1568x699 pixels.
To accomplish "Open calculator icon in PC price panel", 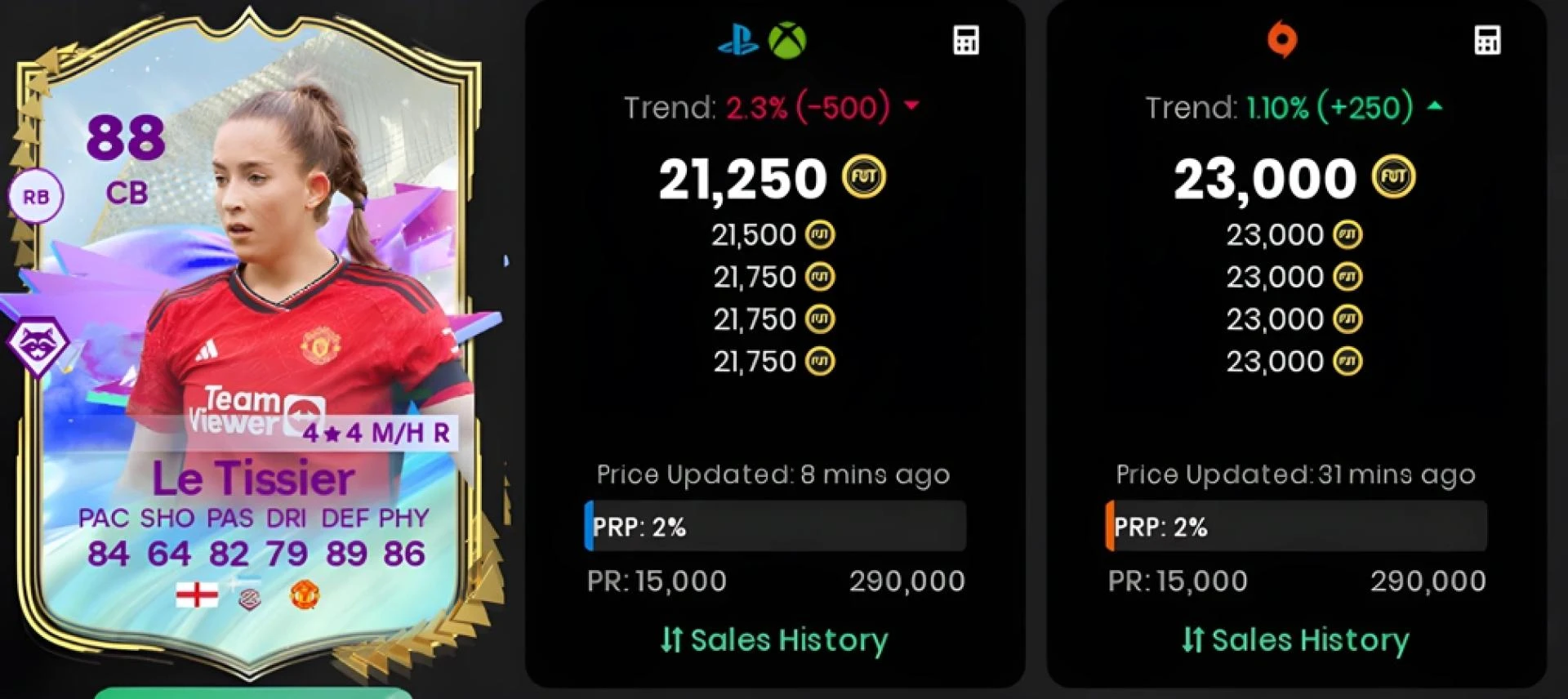I will [x=1487, y=40].
